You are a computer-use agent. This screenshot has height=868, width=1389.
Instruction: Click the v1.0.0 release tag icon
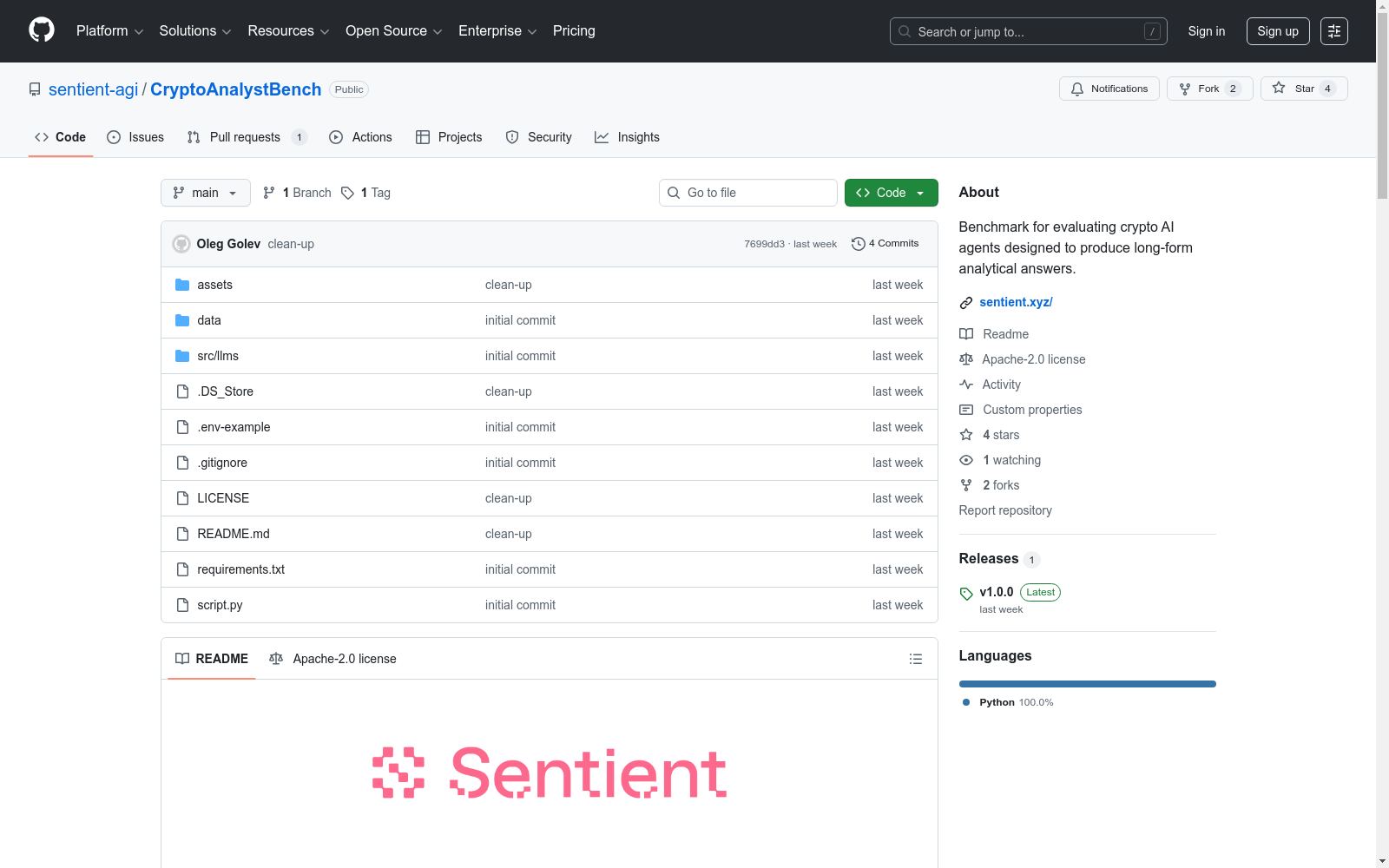point(966,594)
